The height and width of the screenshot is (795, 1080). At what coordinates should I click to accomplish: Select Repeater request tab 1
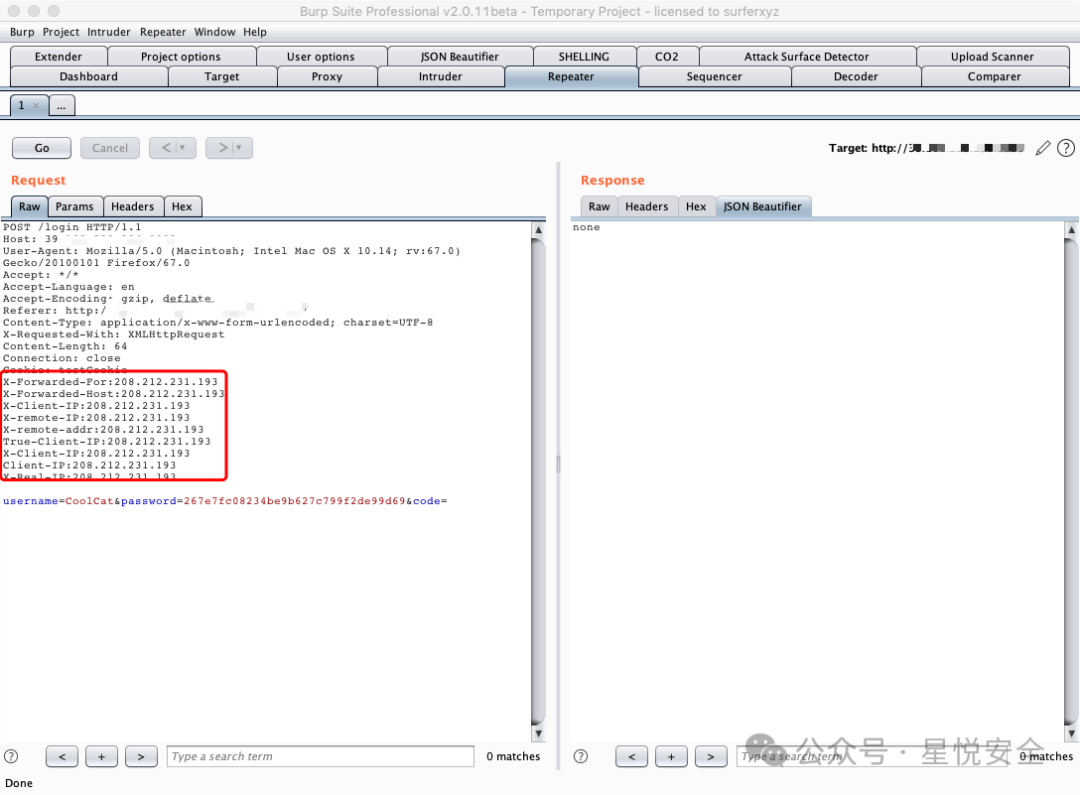[x=22, y=105]
